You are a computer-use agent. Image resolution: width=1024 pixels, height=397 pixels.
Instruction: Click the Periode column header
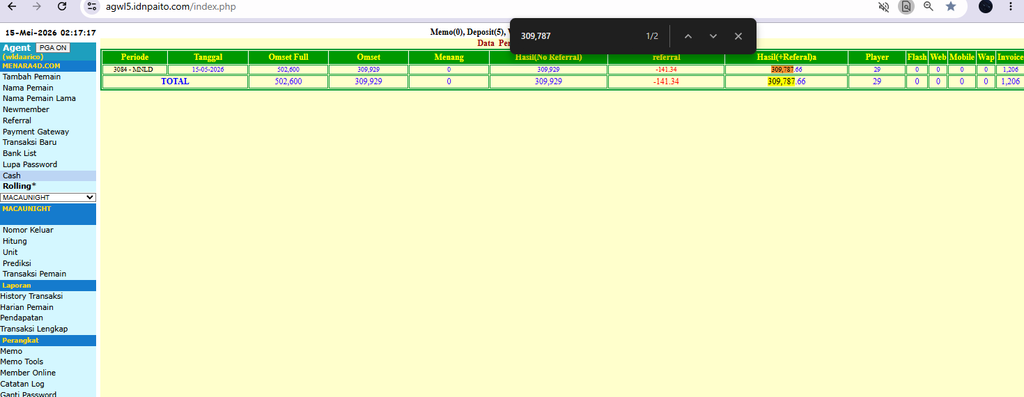click(135, 57)
